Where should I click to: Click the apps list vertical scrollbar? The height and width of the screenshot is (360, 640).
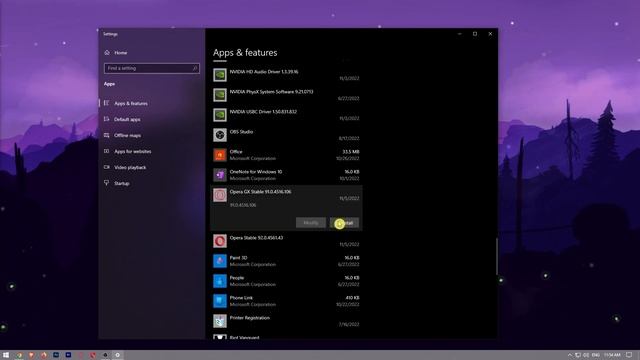tap(496, 256)
